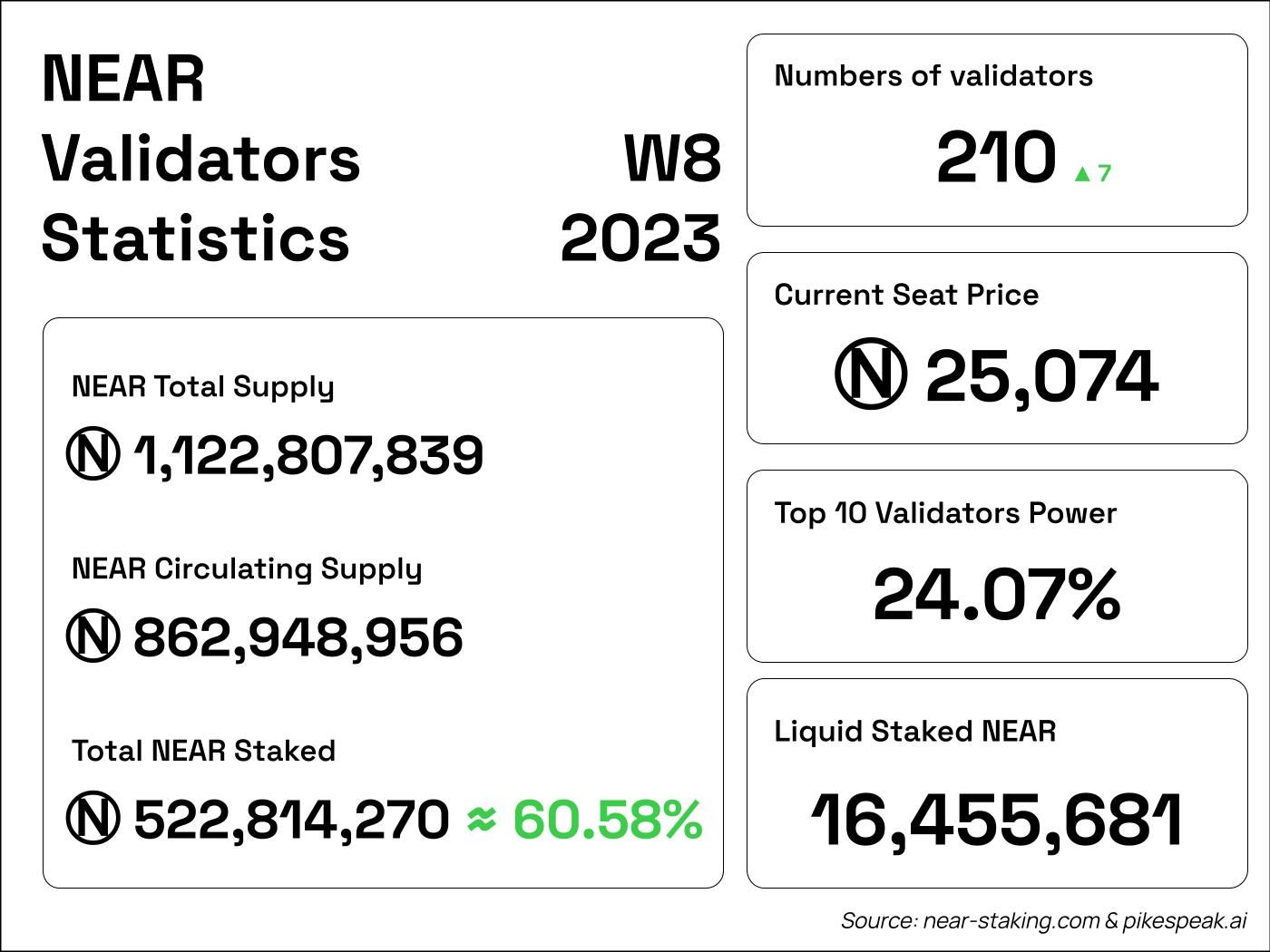
Task: Click the Liquid Staked NEAR label
Action: tap(914, 731)
